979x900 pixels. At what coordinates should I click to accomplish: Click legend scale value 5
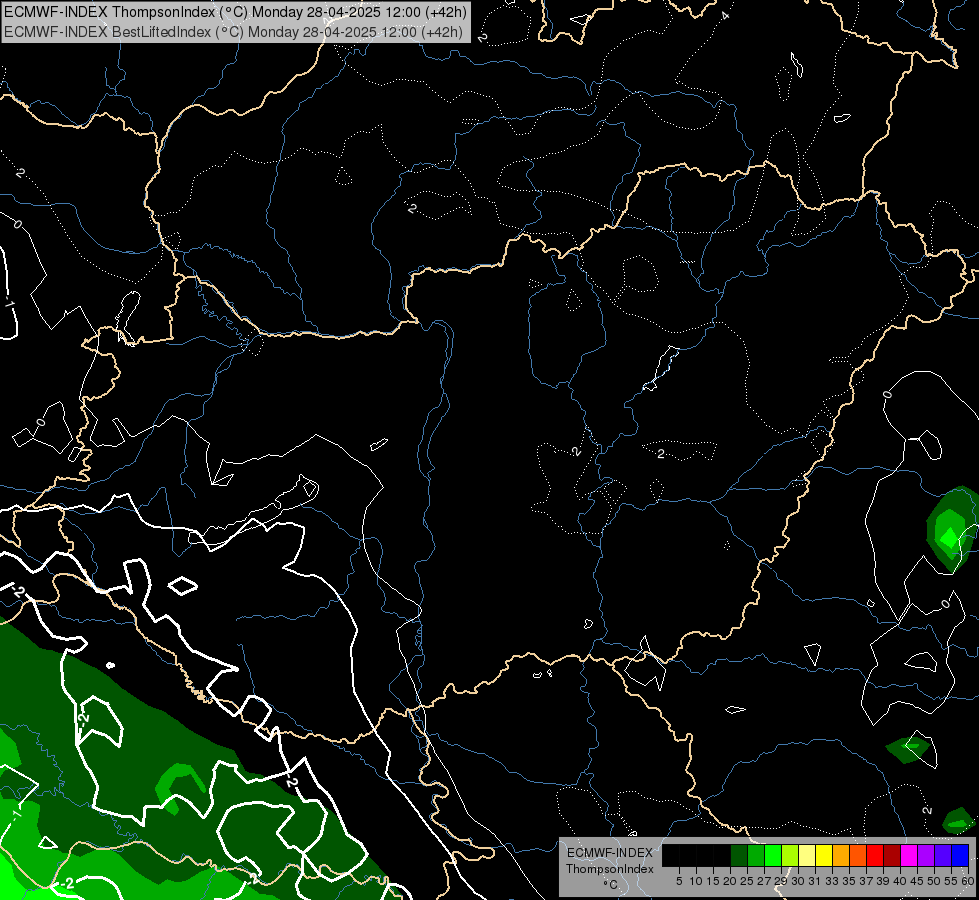(x=679, y=881)
